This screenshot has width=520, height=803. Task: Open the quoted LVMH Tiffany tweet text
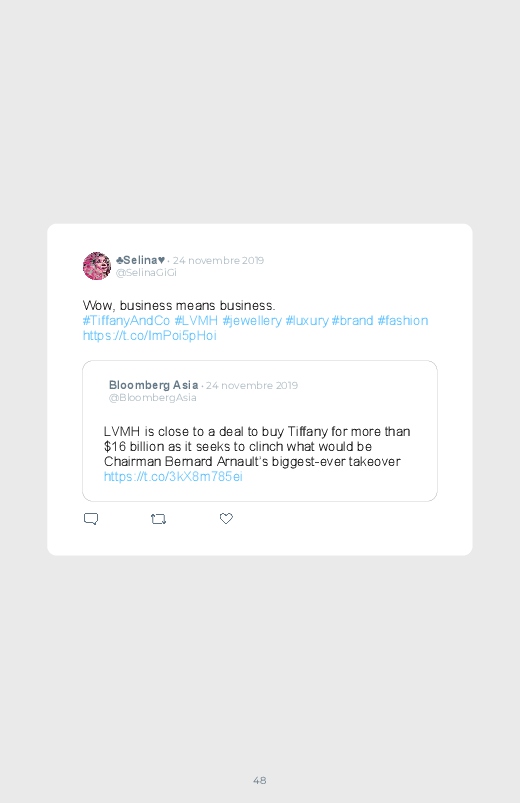(x=257, y=447)
